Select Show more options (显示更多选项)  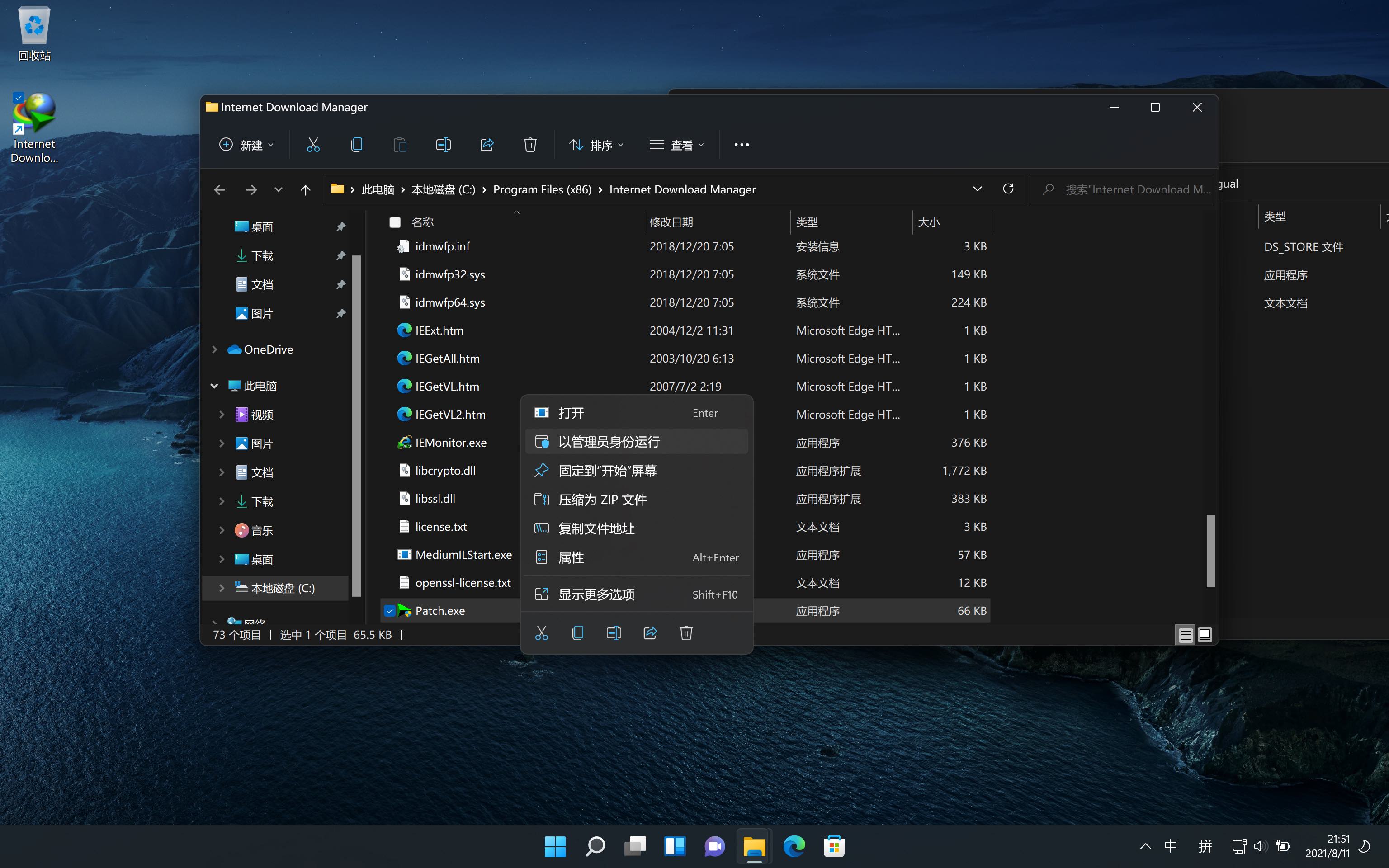click(x=596, y=594)
